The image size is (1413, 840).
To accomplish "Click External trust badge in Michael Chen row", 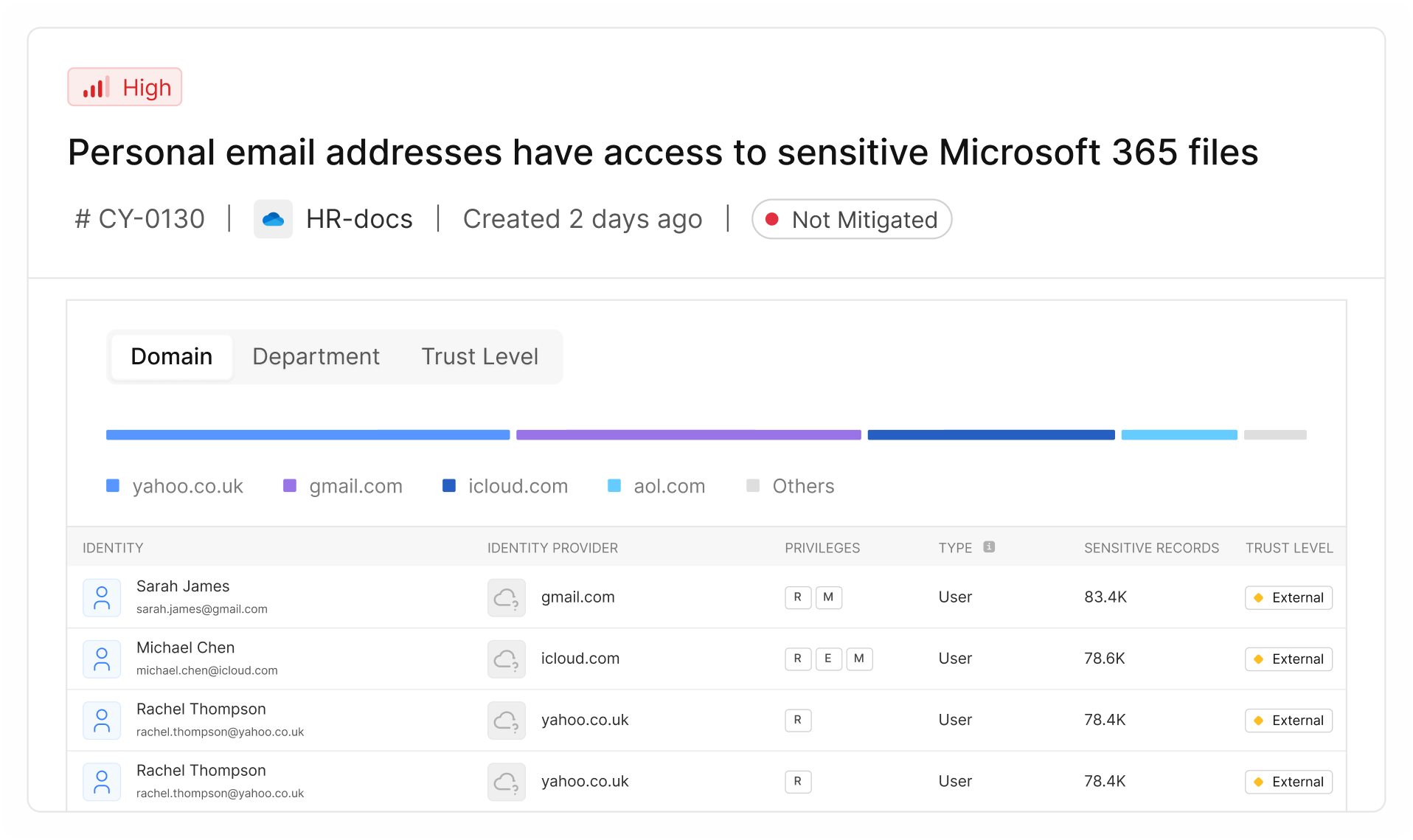I will coord(1288,659).
